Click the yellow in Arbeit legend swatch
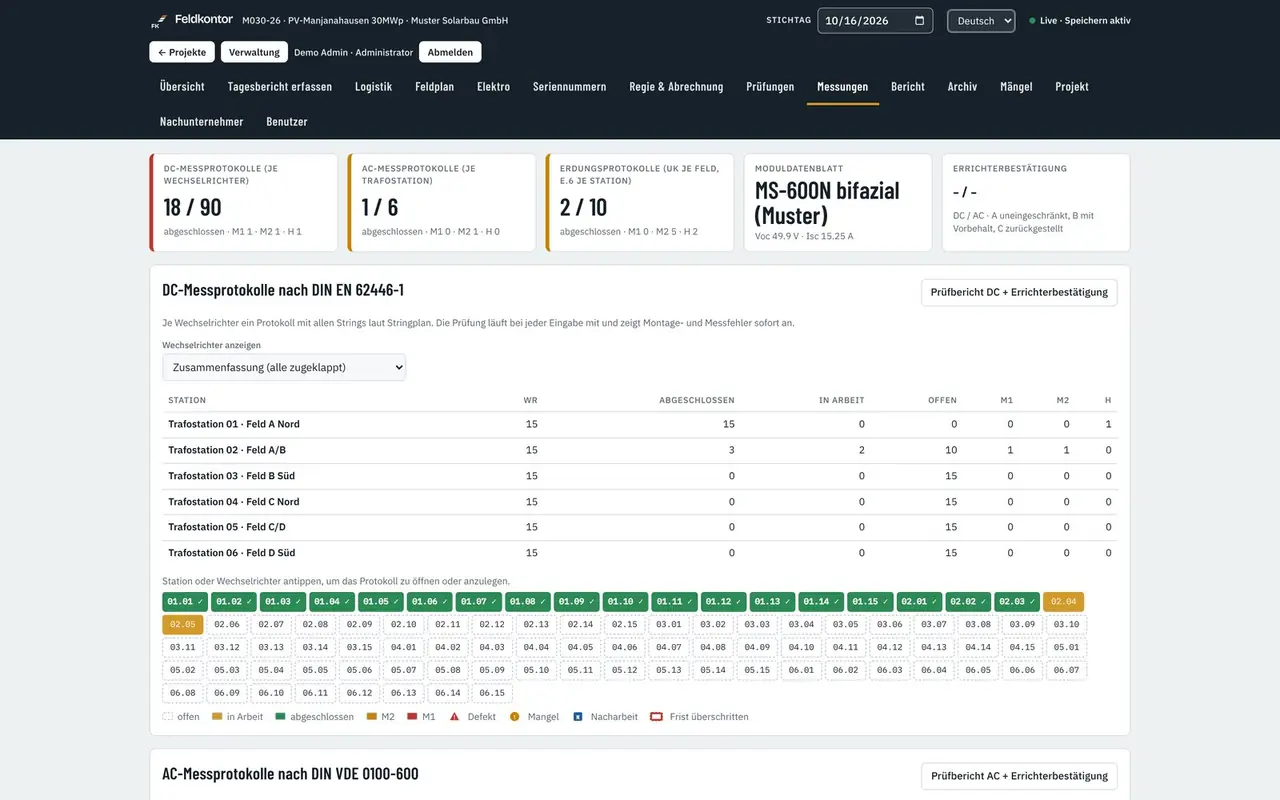The image size is (1280, 800). click(x=217, y=717)
